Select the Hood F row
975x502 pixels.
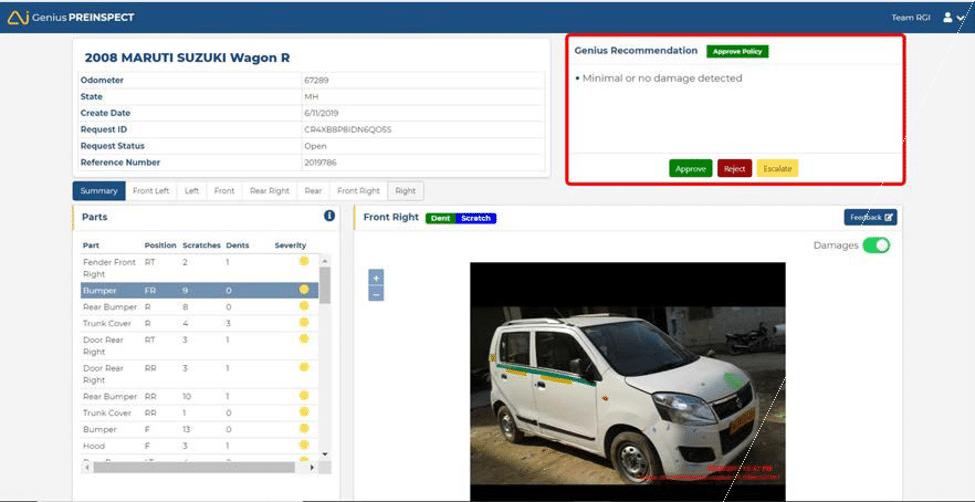coord(200,446)
